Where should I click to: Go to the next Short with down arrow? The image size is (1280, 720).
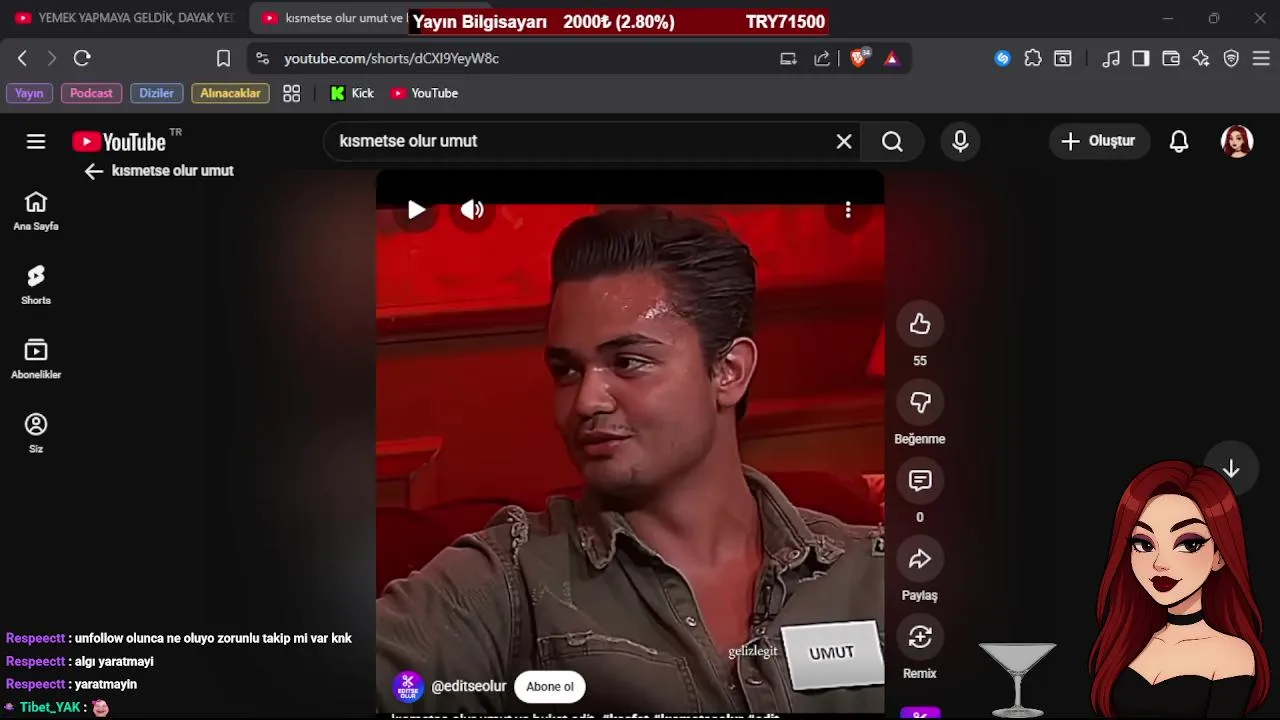pyautogui.click(x=1231, y=469)
